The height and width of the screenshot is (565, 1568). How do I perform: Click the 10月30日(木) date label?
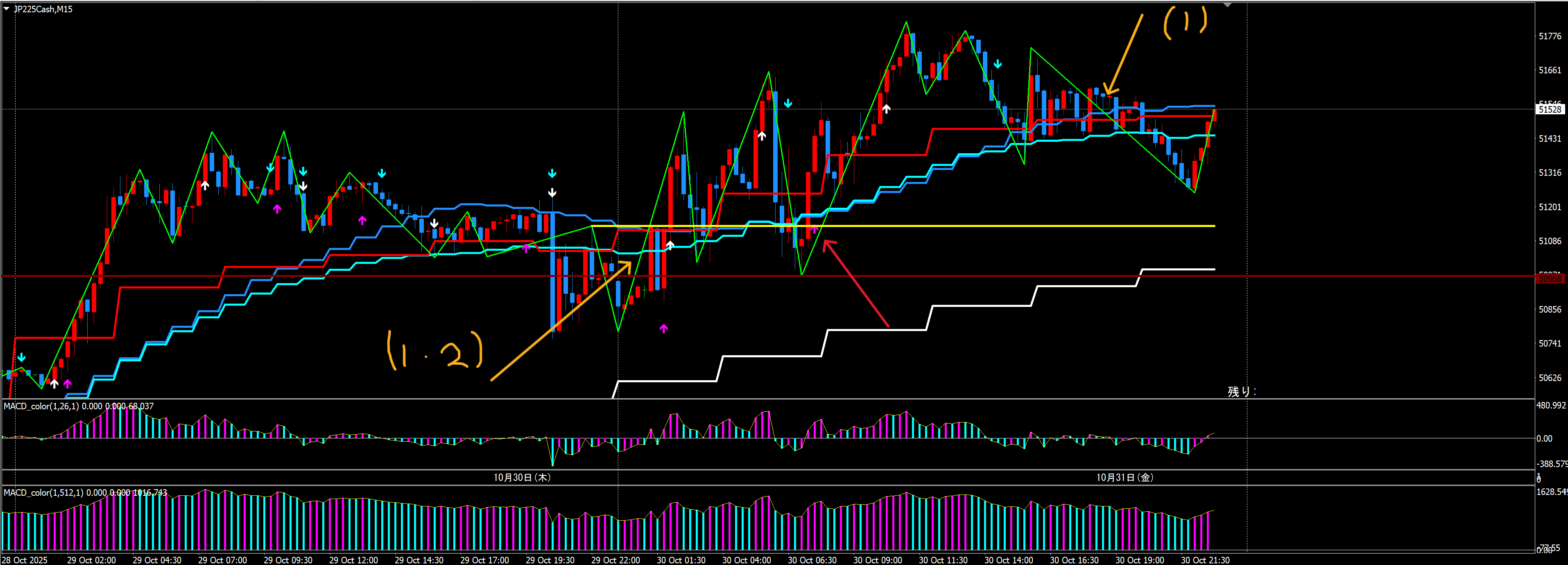(x=522, y=477)
